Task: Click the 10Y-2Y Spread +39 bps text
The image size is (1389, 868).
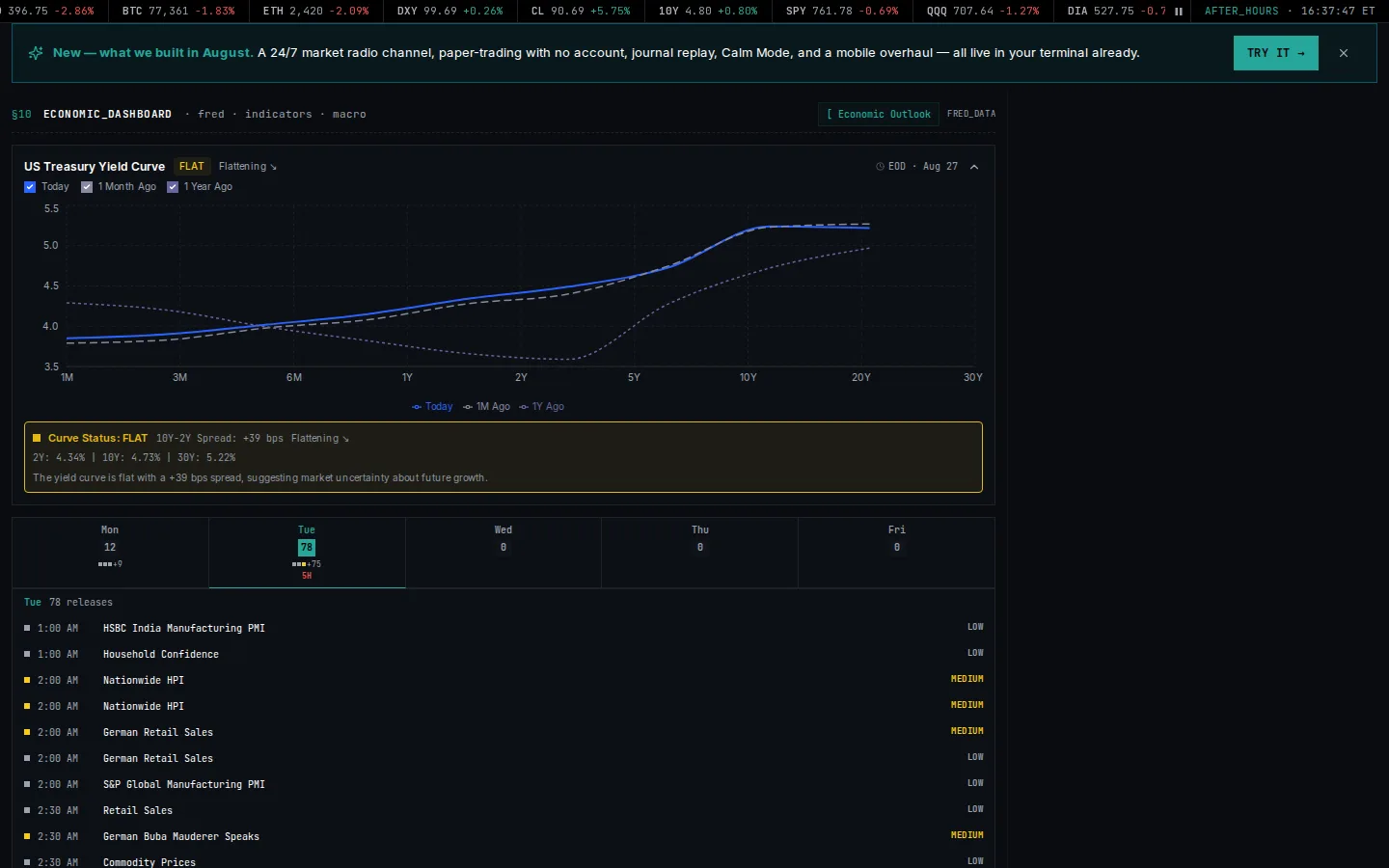Action: 220,439
